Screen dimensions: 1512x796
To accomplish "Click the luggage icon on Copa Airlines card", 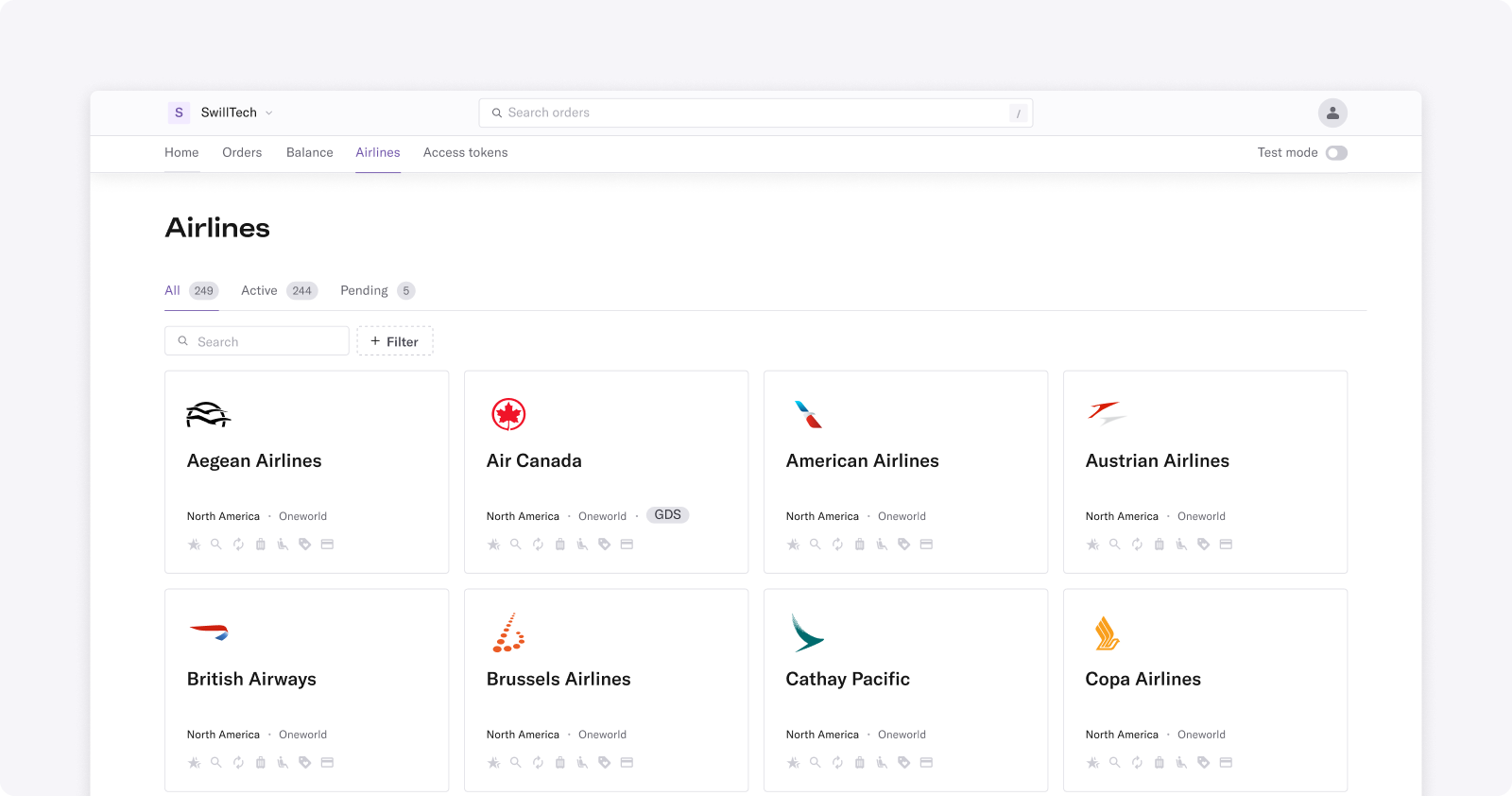I will point(1160,763).
